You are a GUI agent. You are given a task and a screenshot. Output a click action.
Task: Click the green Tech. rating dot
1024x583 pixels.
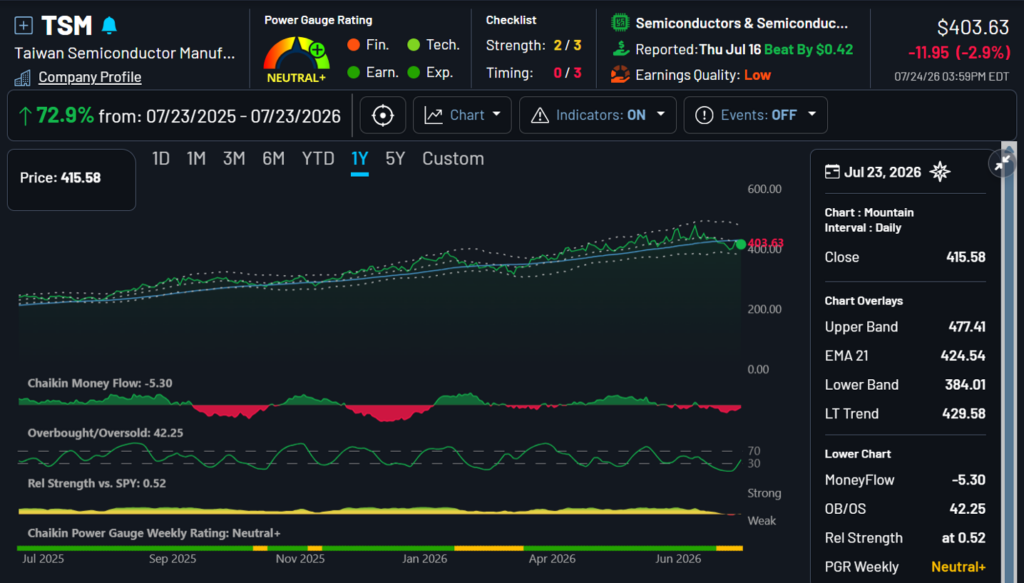[413, 45]
